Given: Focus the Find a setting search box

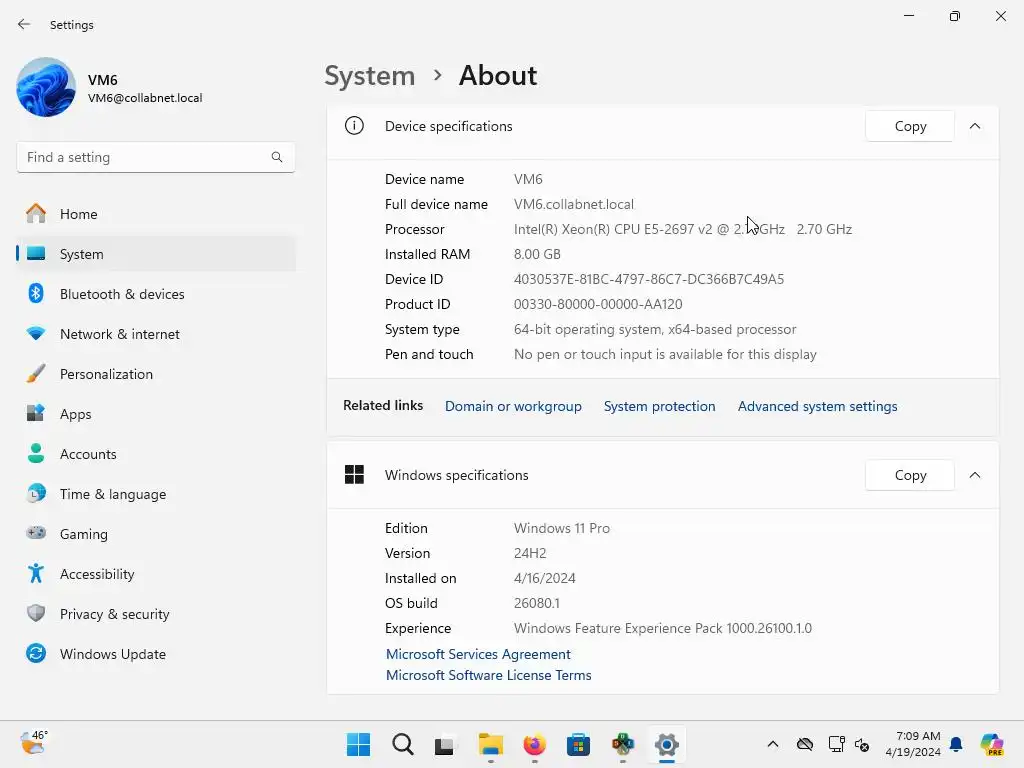Looking at the screenshot, I should pyautogui.click(x=155, y=157).
